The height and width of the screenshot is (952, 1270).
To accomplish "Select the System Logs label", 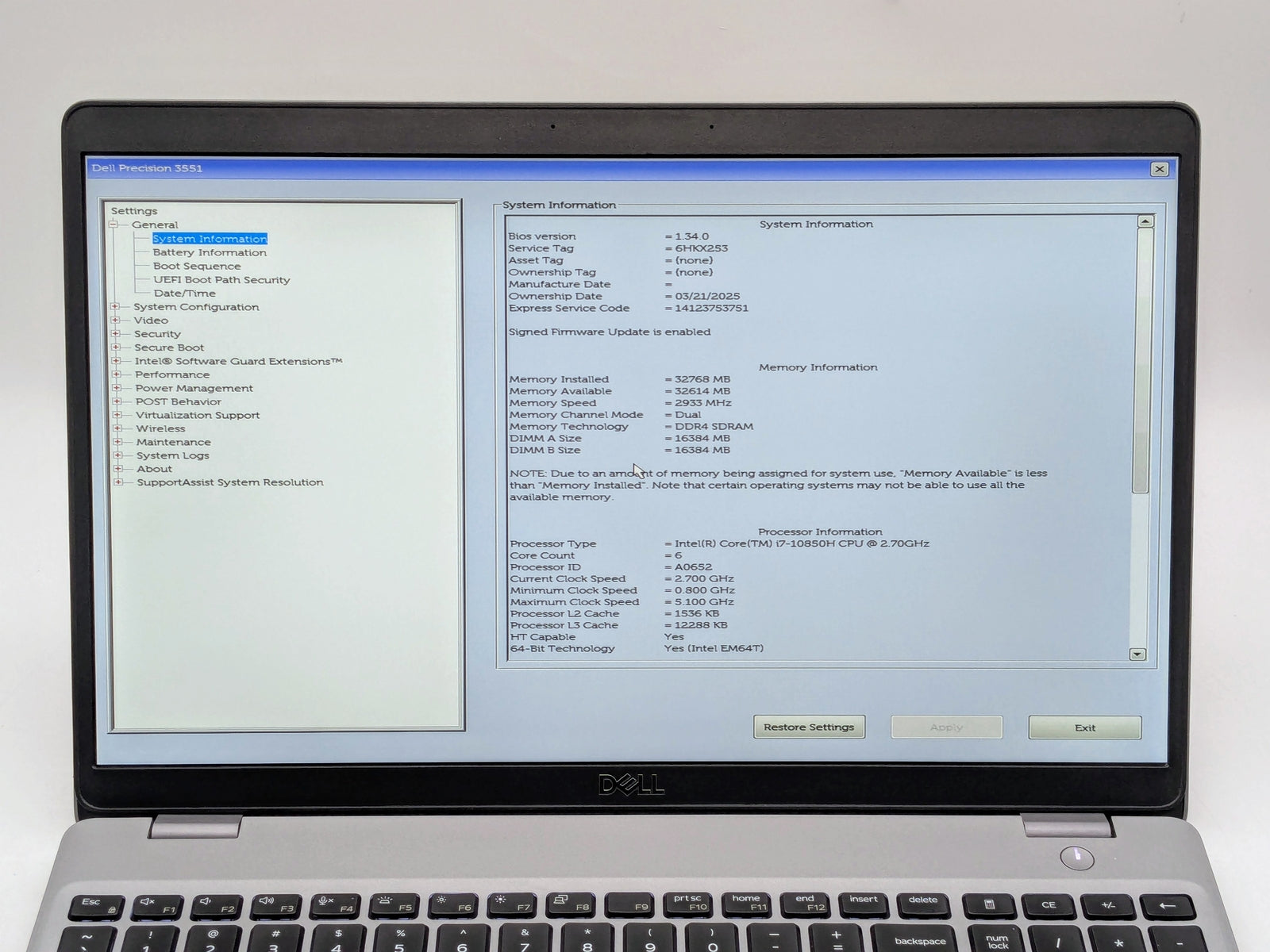I will pyautogui.click(x=172, y=455).
